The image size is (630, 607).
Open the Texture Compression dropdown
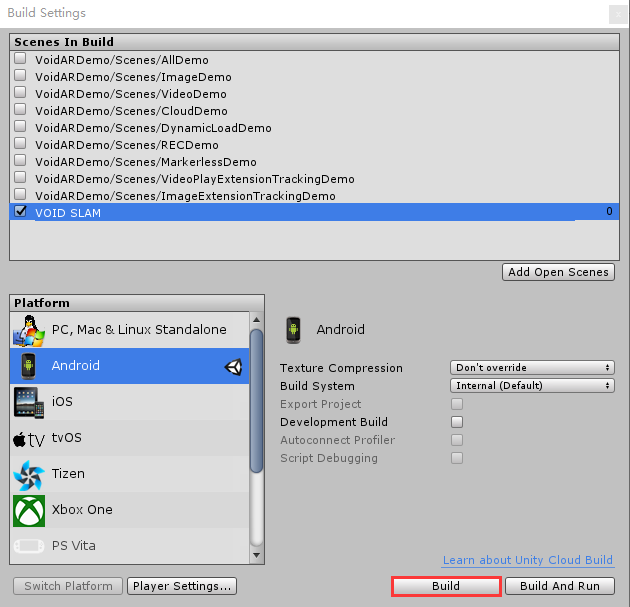click(x=532, y=368)
